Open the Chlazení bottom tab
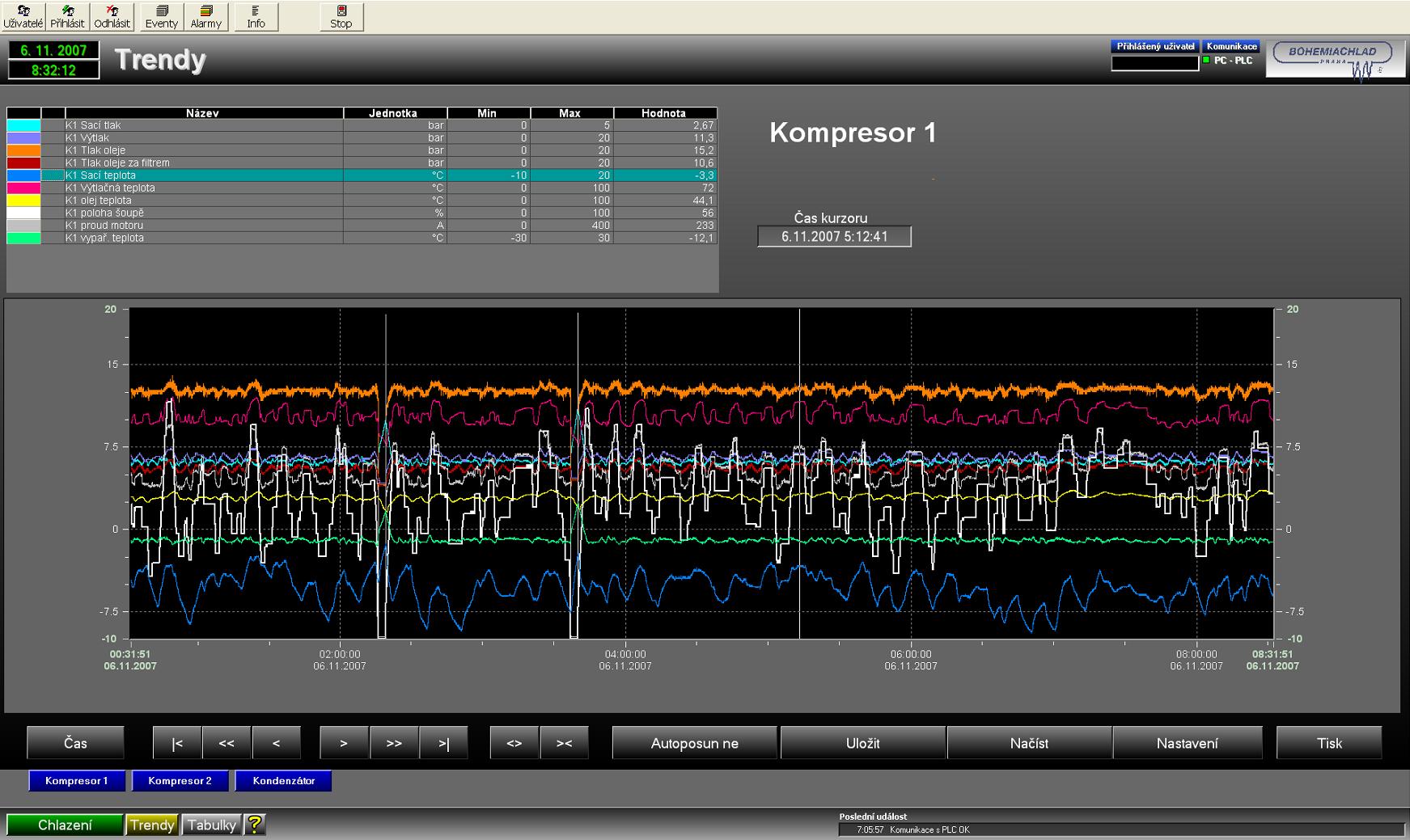 click(x=65, y=825)
